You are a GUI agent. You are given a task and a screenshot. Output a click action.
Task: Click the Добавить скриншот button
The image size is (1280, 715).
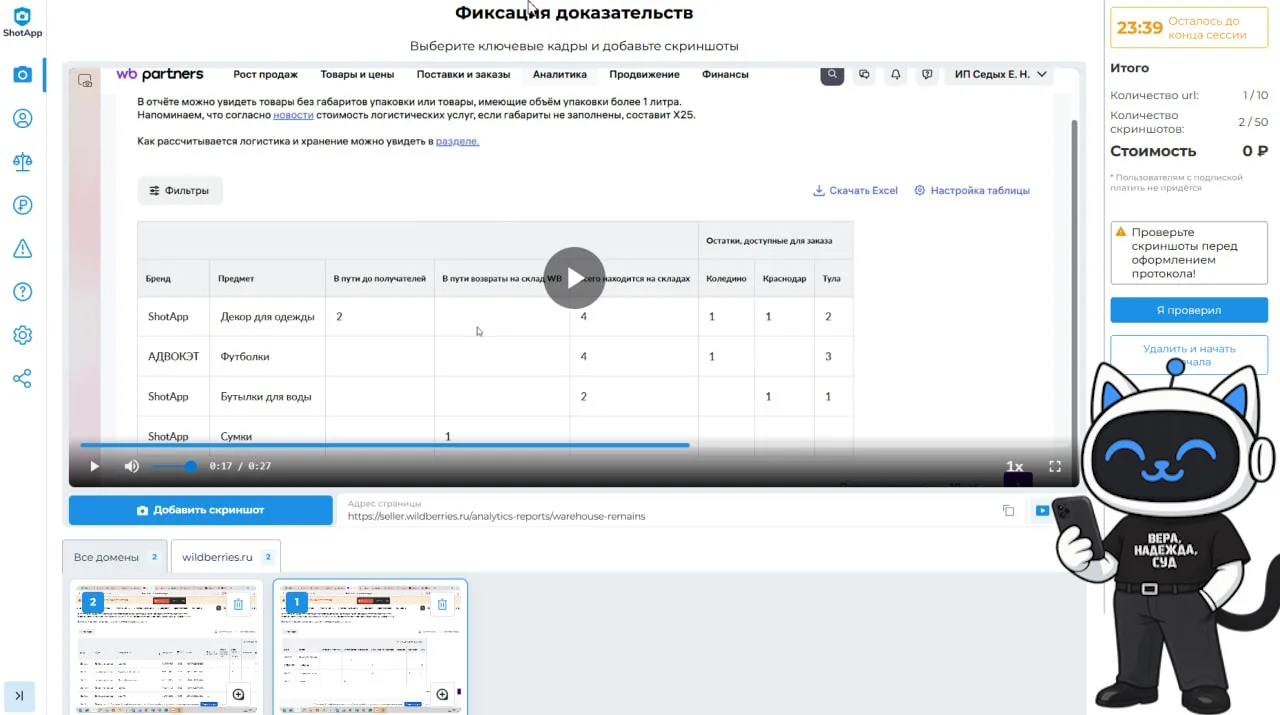(x=200, y=510)
